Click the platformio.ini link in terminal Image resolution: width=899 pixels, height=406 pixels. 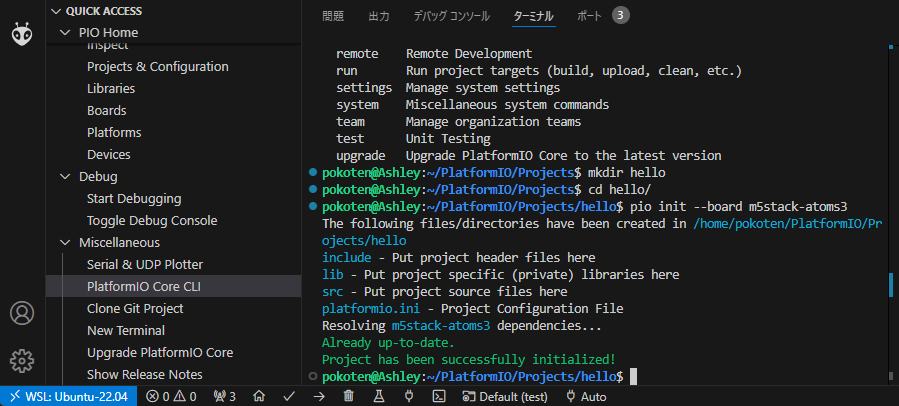371,309
